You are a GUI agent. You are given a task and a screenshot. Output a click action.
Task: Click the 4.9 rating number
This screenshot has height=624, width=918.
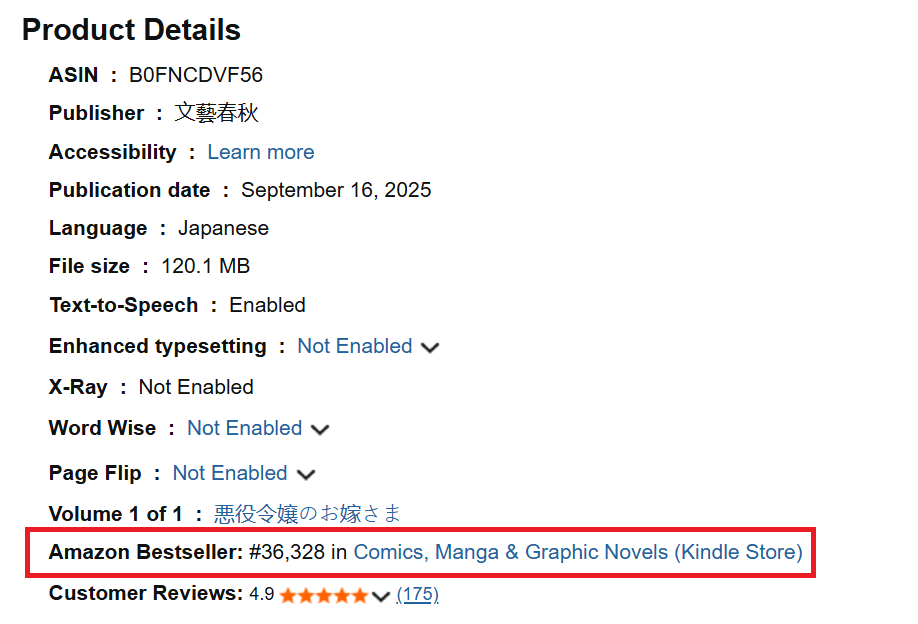pyautogui.click(x=261, y=594)
